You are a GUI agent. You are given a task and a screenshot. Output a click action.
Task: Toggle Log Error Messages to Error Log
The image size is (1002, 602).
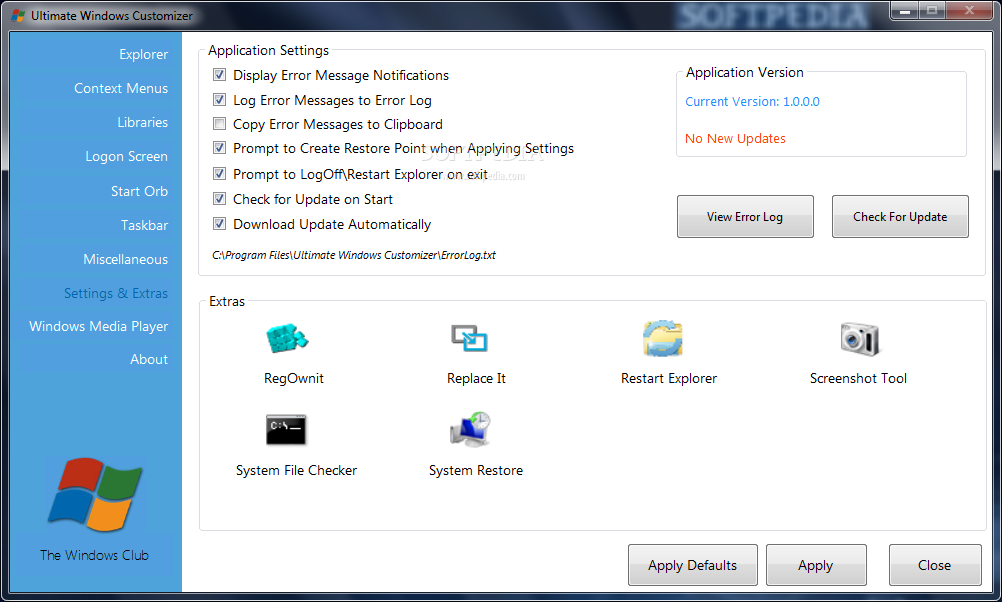(219, 100)
